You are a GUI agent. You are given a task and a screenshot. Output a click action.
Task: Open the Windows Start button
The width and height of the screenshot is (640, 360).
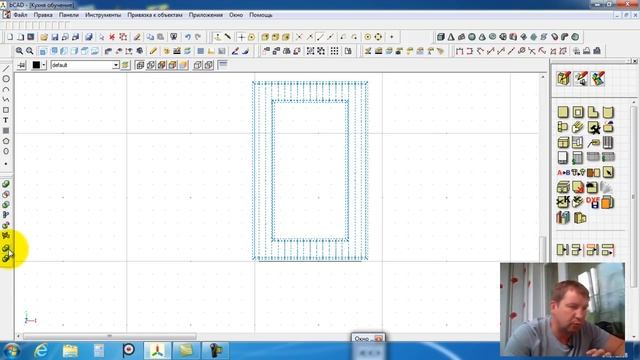(x=12, y=351)
